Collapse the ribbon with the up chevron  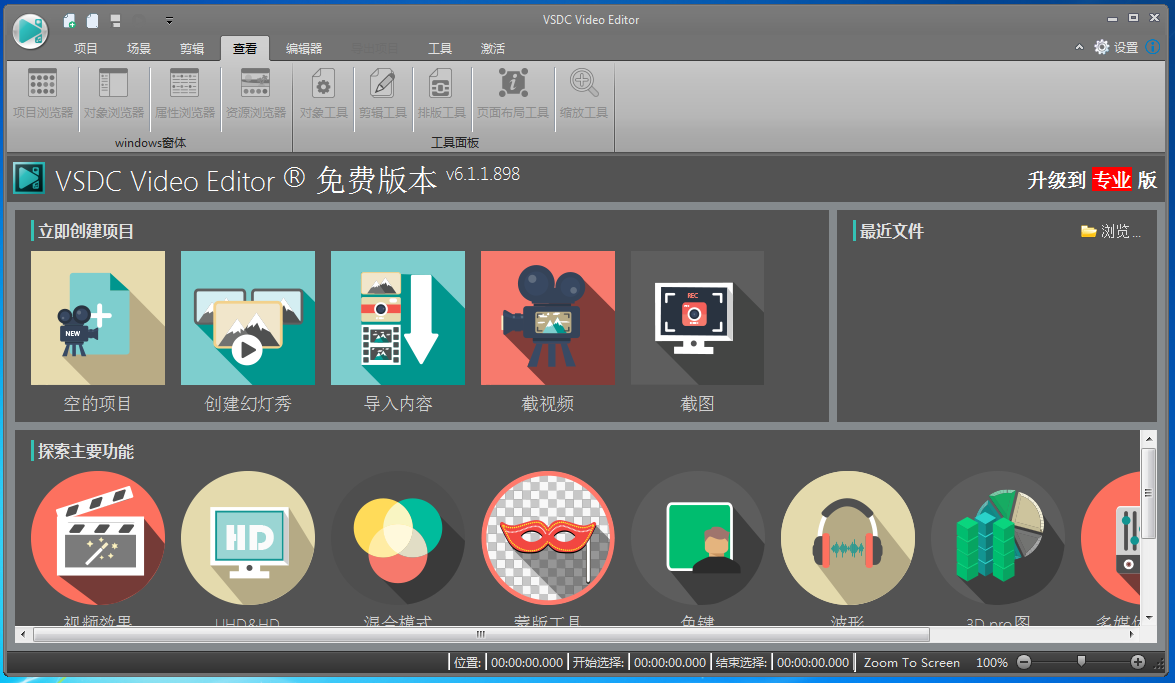[1079, 47]
